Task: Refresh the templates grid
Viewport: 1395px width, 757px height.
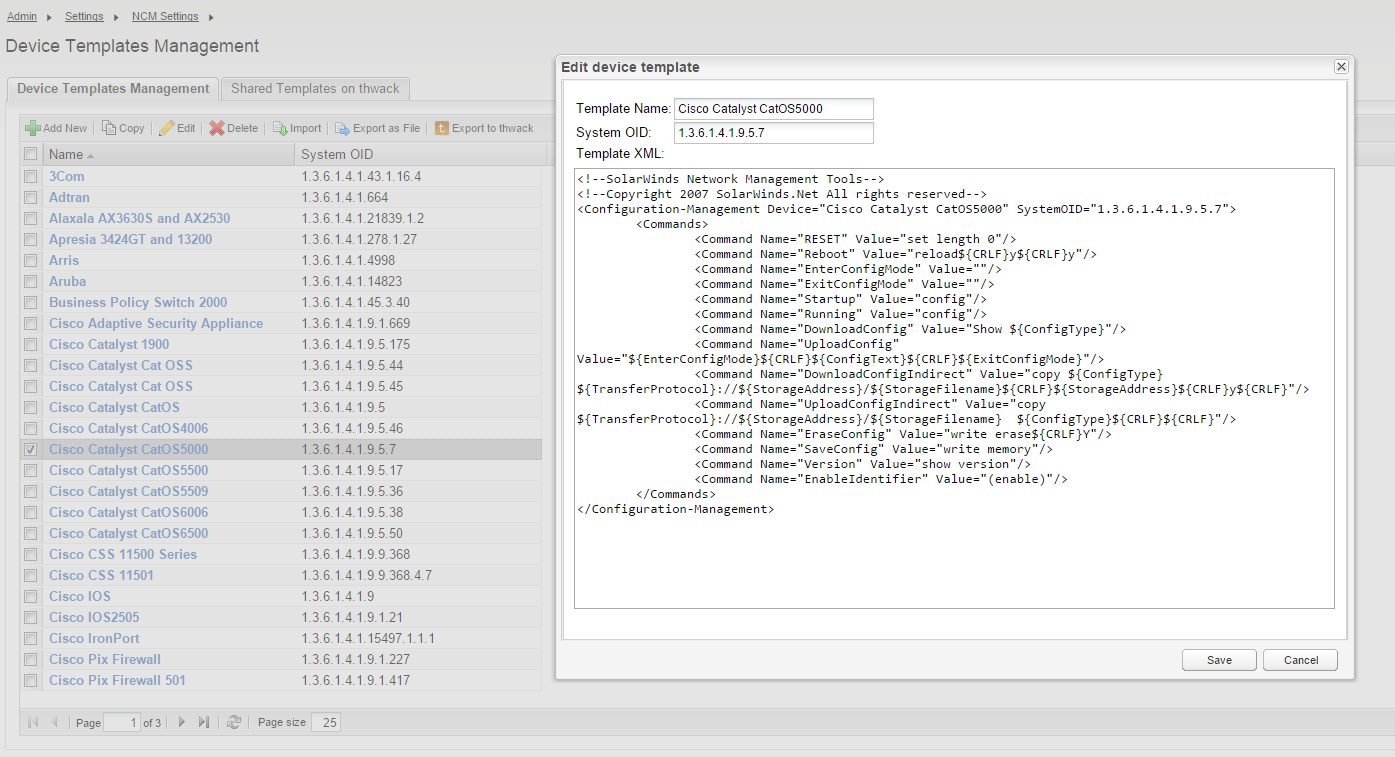Action: [x=234, y=722]
